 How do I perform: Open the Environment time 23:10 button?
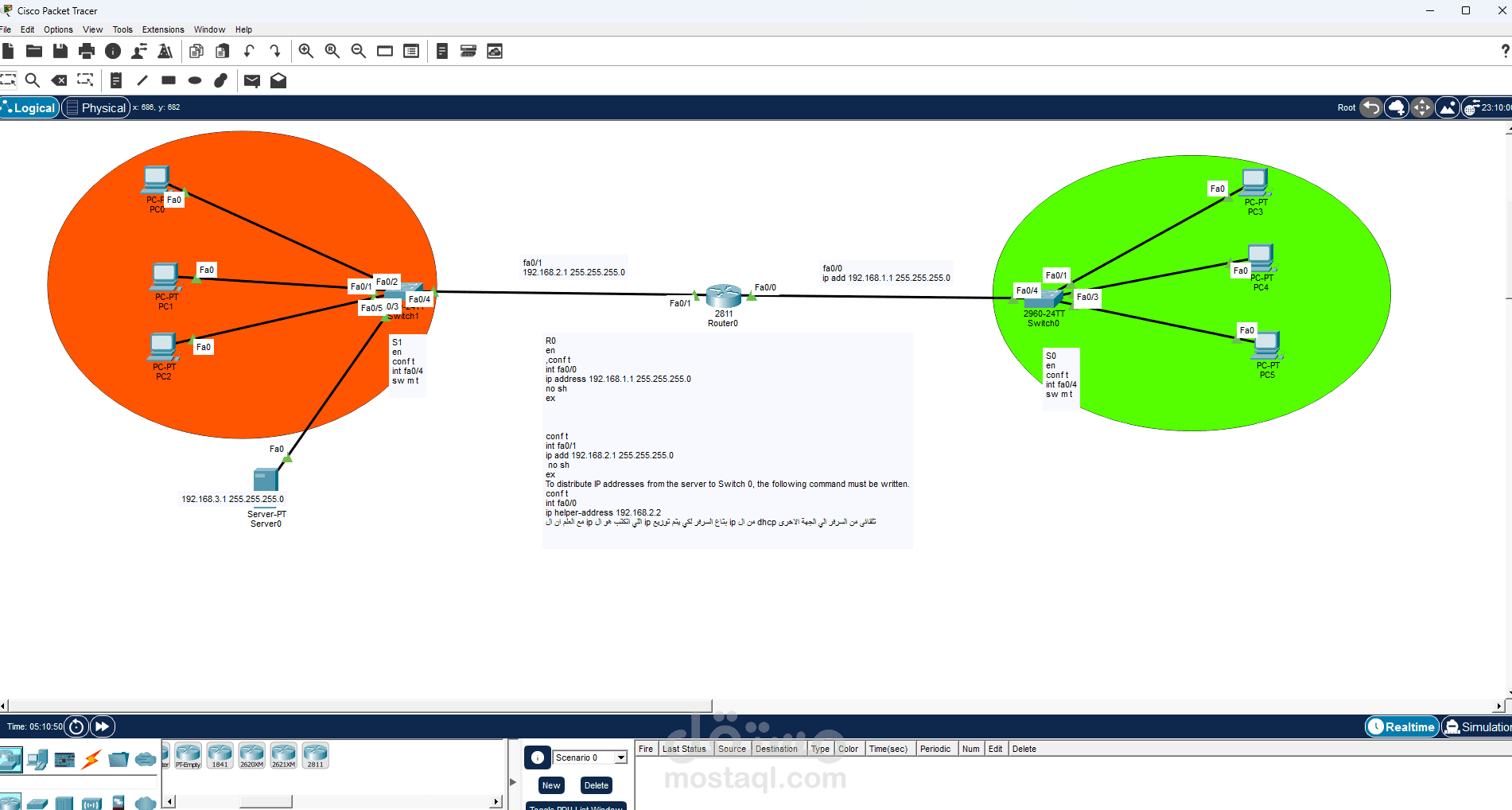(x=1487, y=107)
